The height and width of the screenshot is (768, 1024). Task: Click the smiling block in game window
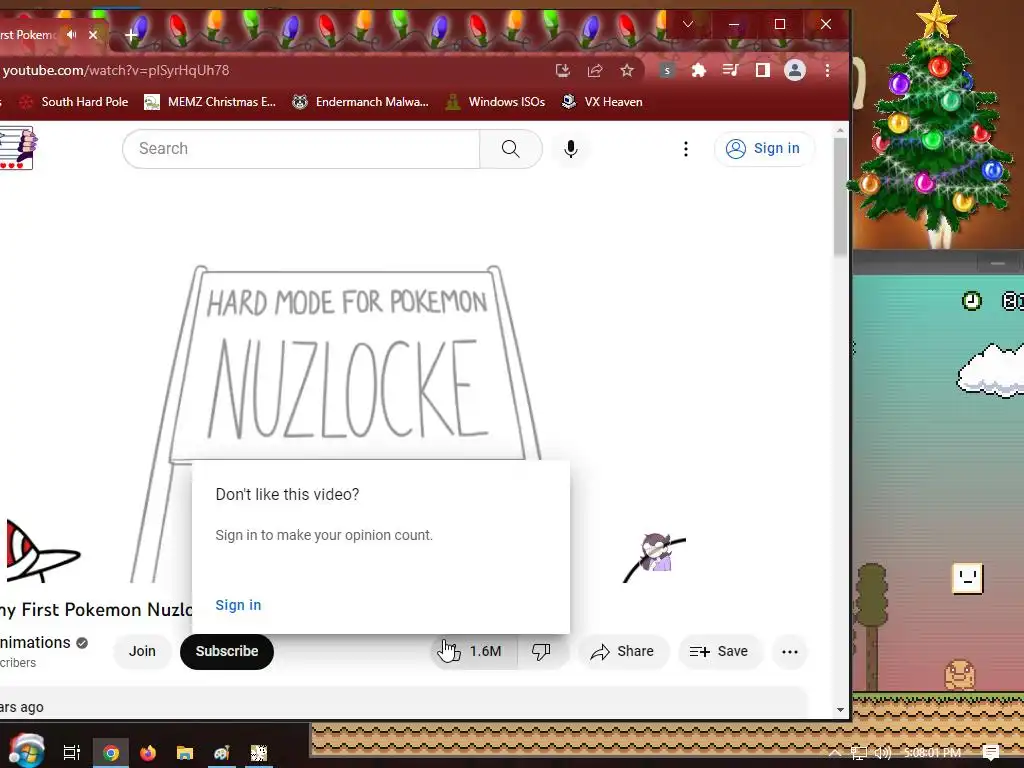[x=967, y=579]
